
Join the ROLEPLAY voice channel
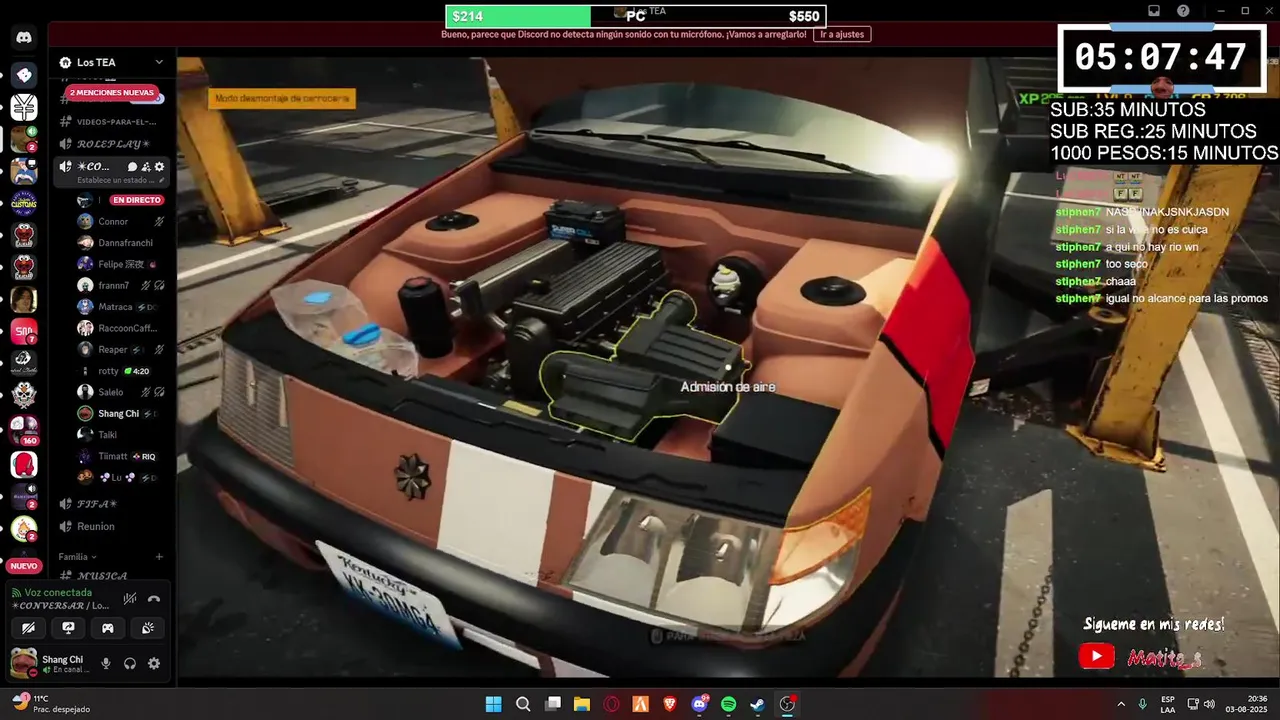tap(110, 144)
